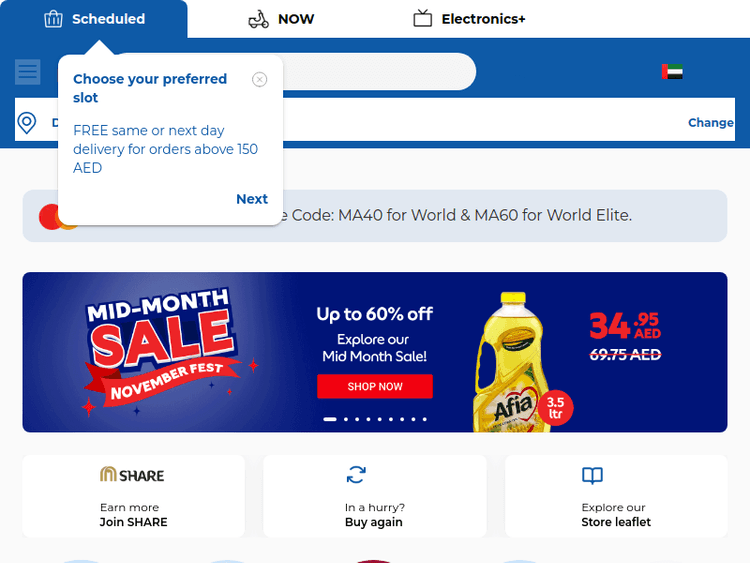
Task: Select the first banner carousel dot
Action: click(330, 420)
